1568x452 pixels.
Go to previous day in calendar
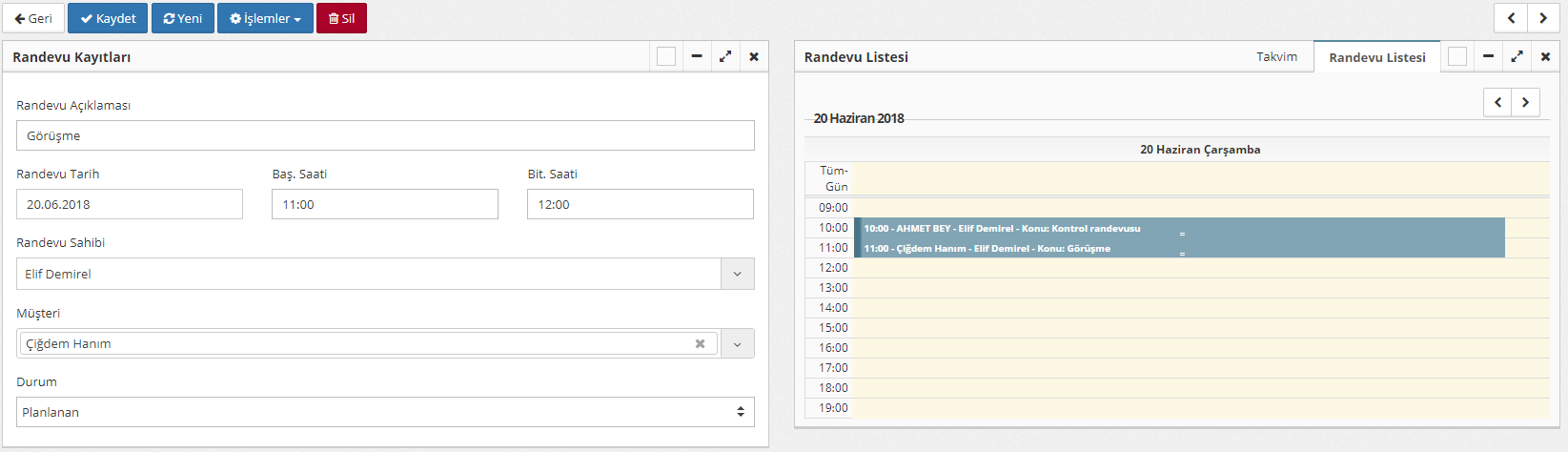(1497, 102)
